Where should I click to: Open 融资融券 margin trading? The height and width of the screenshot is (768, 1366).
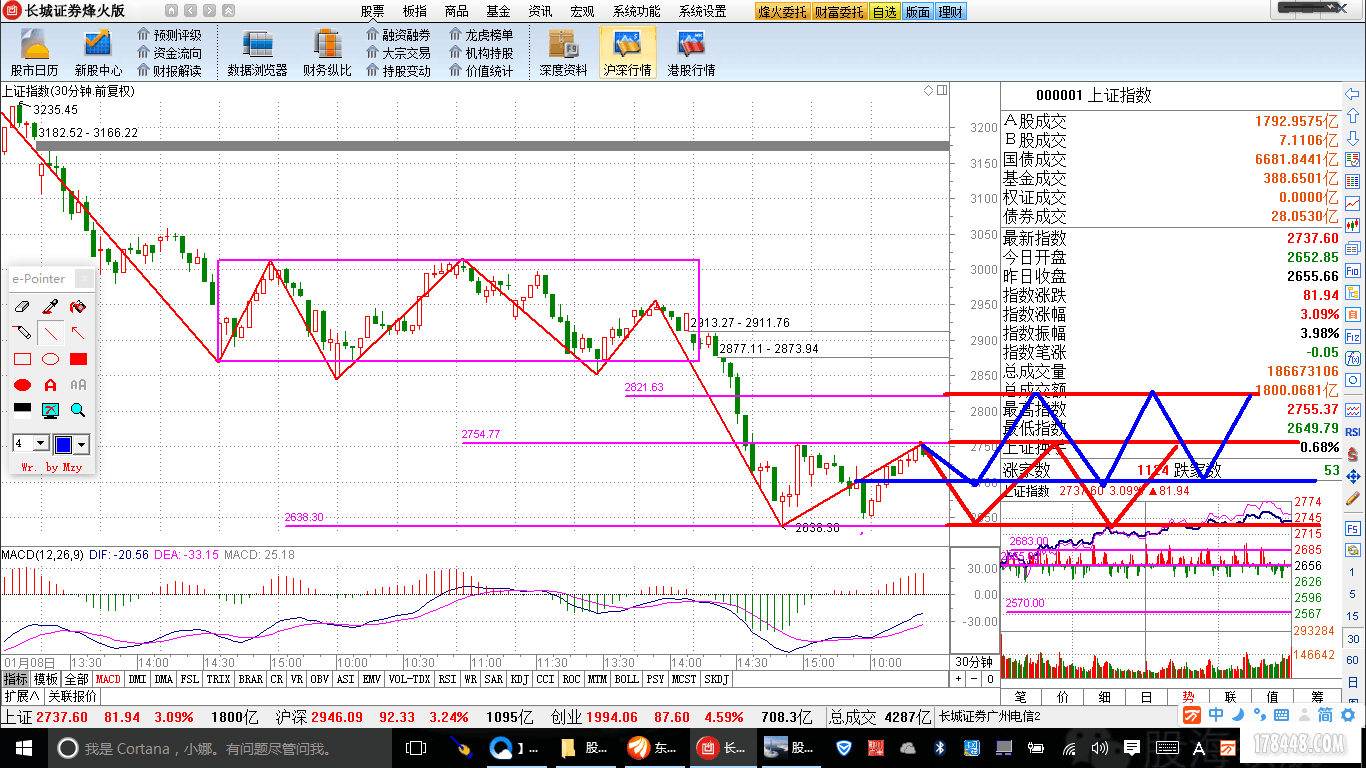[x=398, y=35]
